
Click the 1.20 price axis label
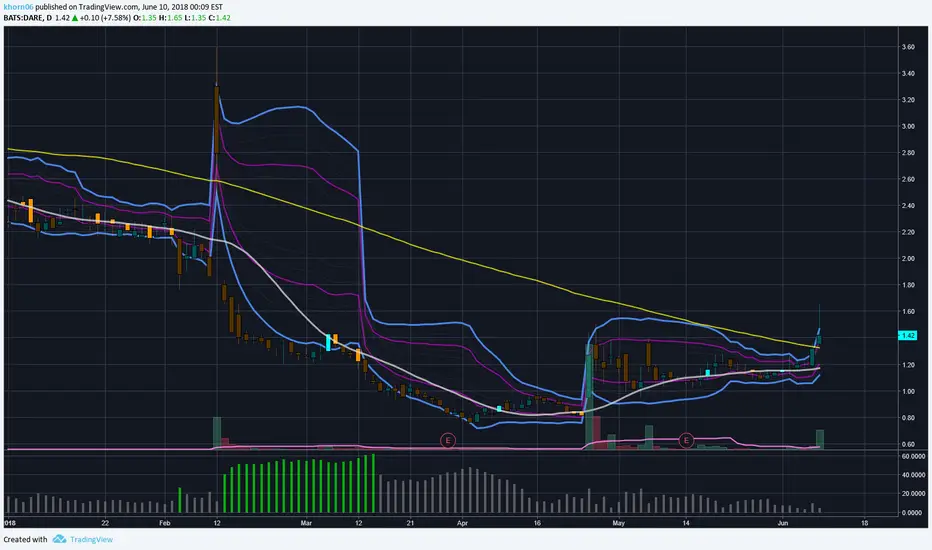(x=908, y=365)
